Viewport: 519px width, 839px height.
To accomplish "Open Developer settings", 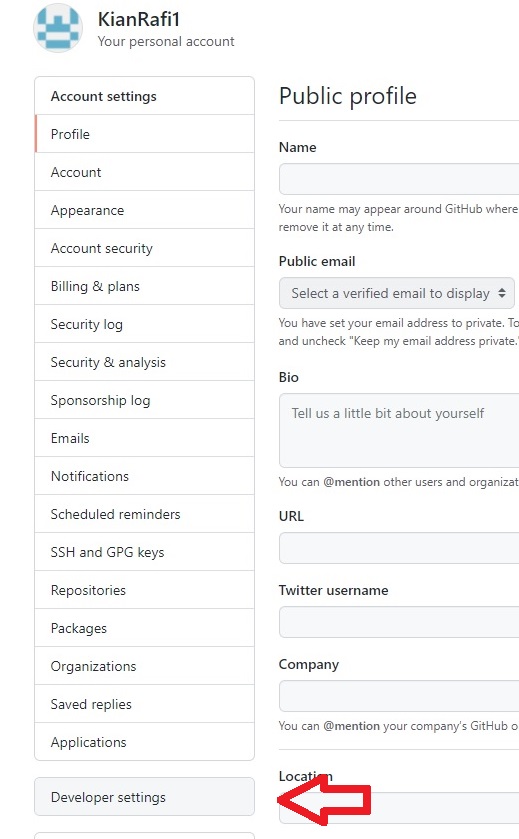I will coord(144,797).
